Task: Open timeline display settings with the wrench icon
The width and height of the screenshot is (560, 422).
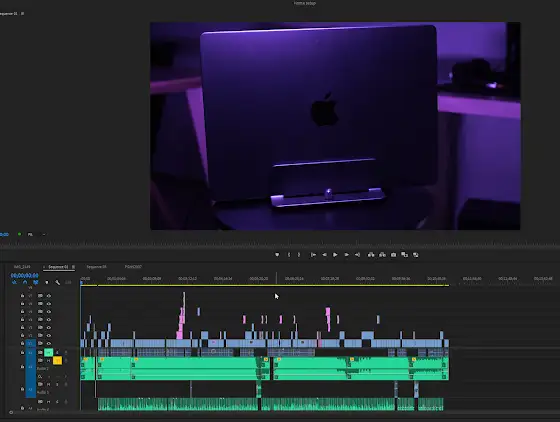Action: tap(58, 282)
